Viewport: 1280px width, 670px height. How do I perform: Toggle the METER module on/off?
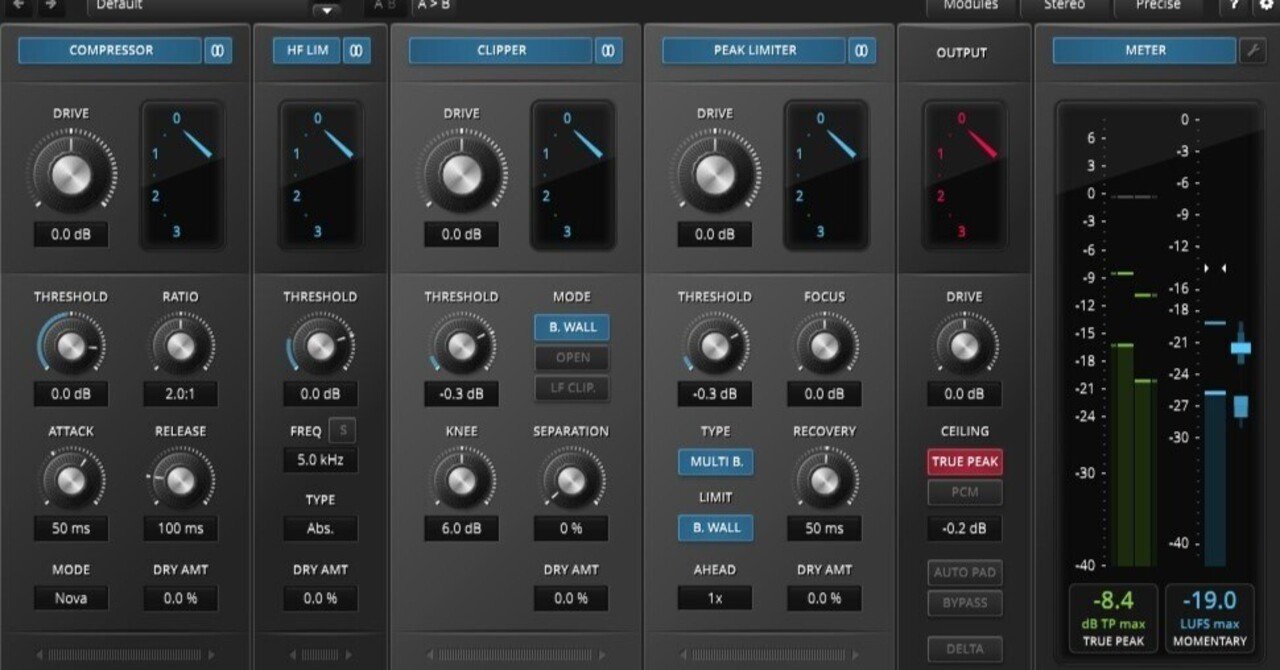1145,50
